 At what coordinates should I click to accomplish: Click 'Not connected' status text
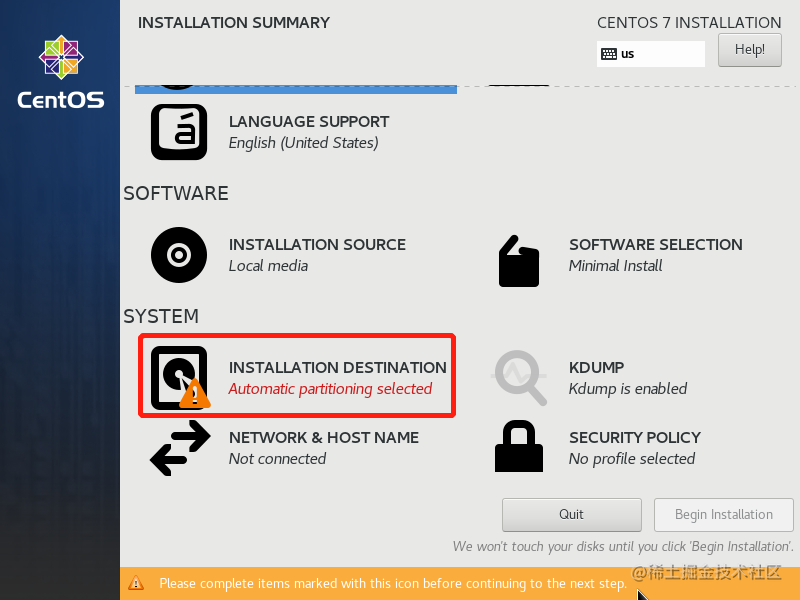[277, 459]
